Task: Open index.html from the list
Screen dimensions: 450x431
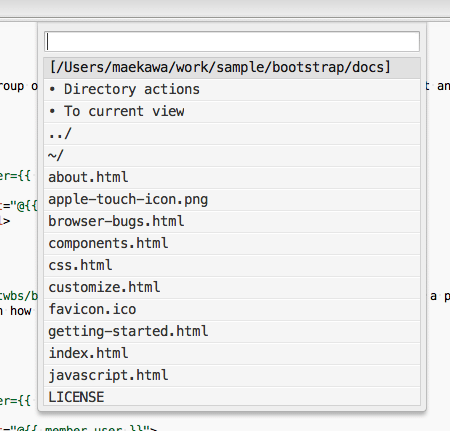Action: point(232,354)
